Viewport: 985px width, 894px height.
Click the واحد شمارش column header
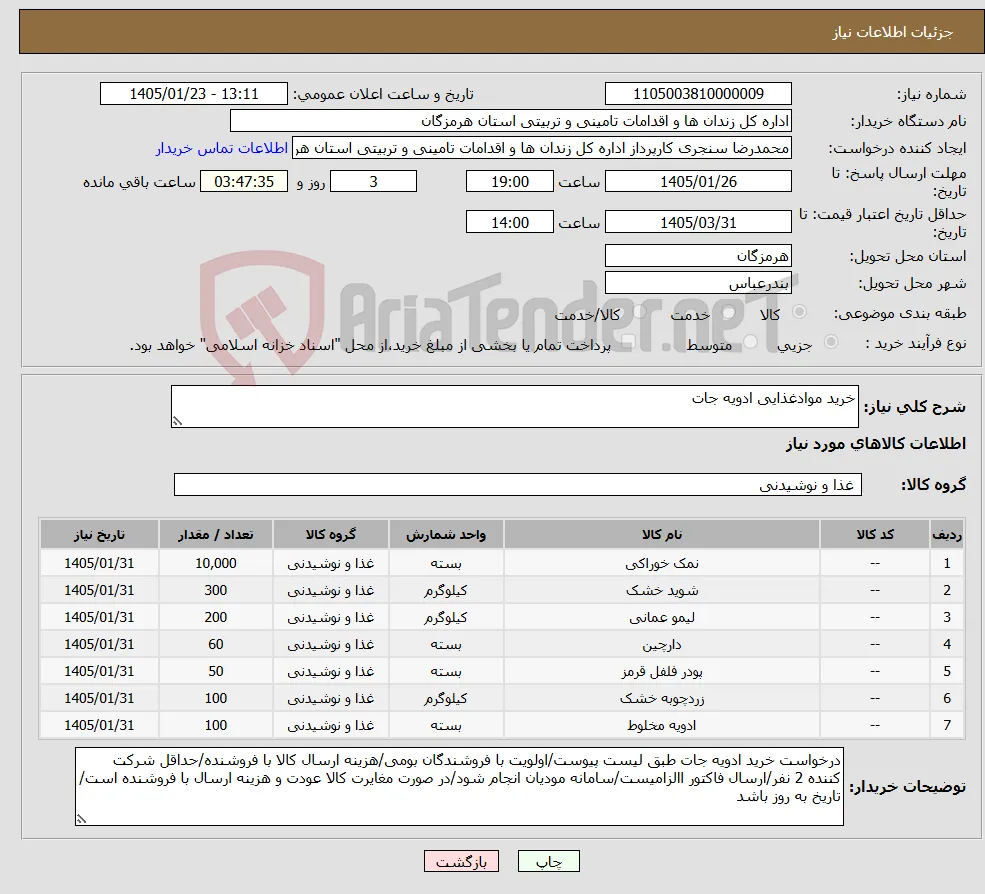446,534
